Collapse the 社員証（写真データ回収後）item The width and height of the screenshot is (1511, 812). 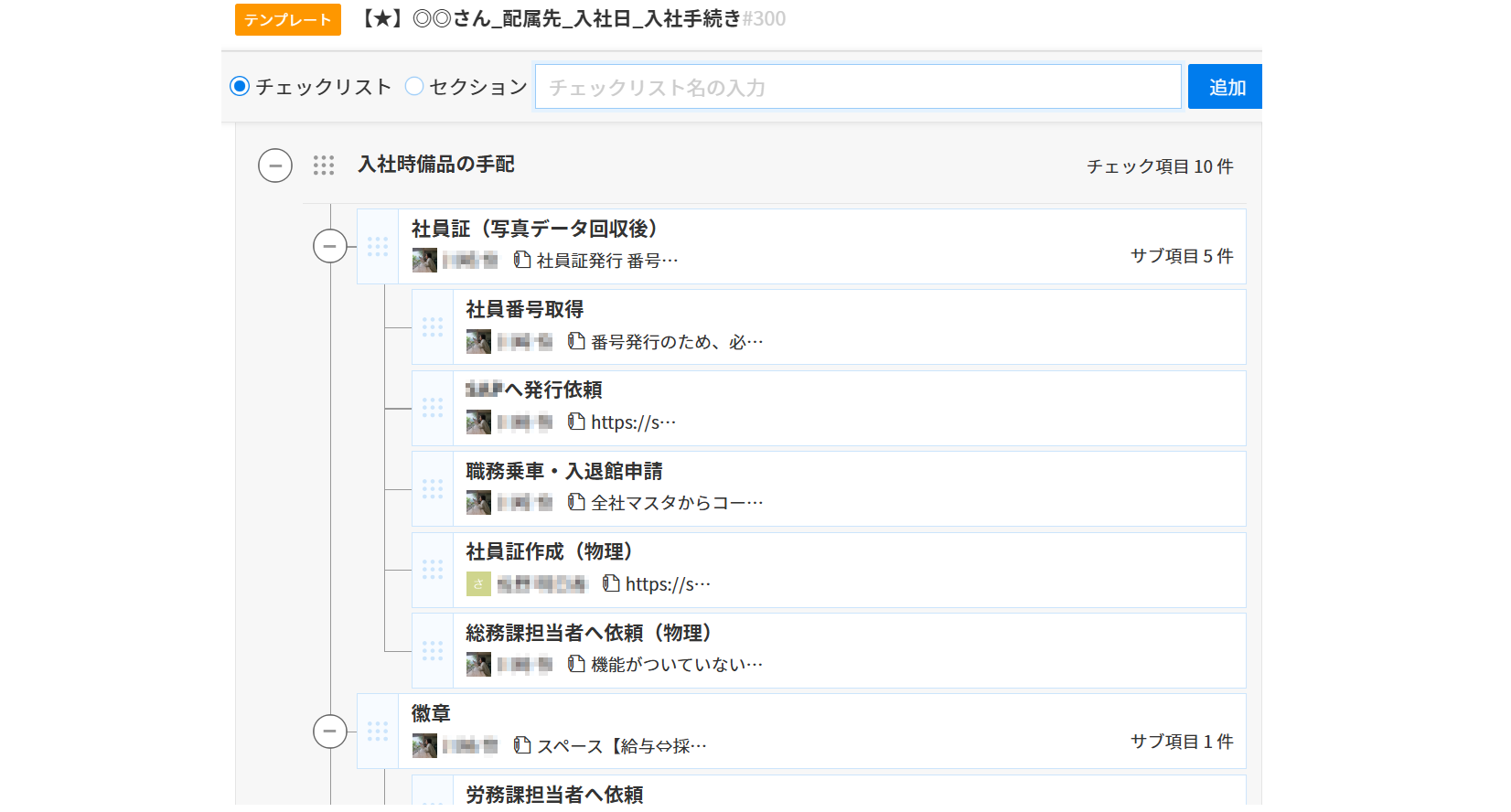pyautogui.click(x=330, y=246)
